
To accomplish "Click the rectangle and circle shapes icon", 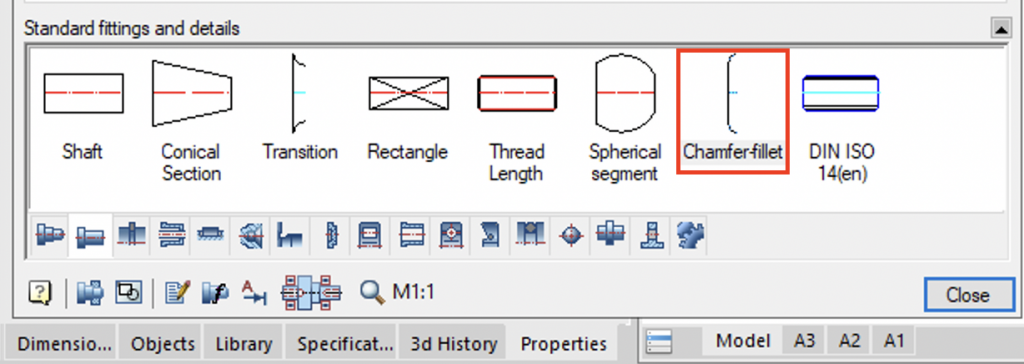I will point(129,293).
